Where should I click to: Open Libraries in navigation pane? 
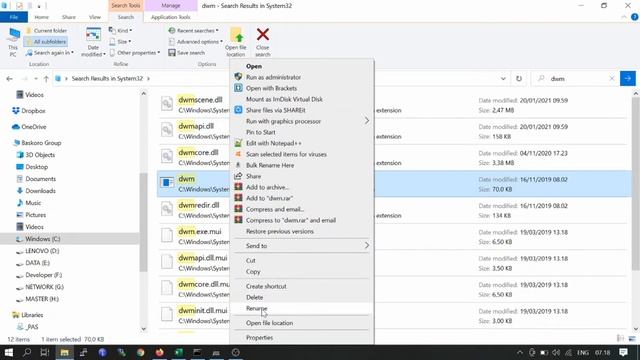click(28, 315)
